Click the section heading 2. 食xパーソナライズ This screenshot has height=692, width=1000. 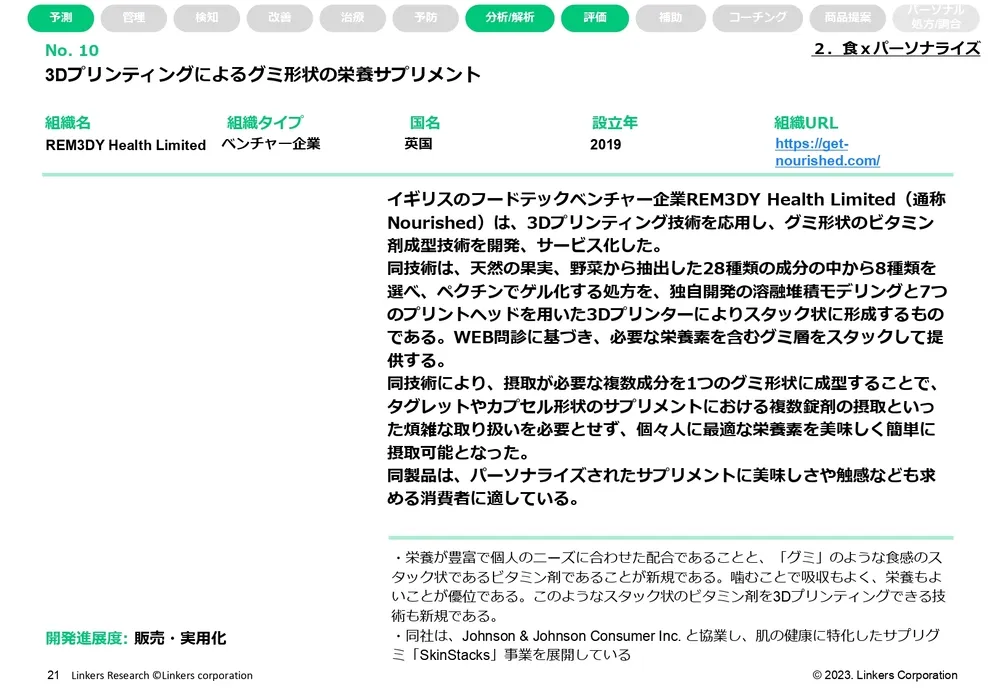[x=895, y=48]
